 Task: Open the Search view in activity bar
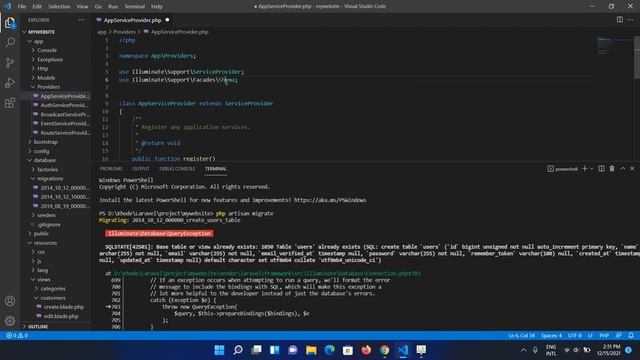pos(10,42)
